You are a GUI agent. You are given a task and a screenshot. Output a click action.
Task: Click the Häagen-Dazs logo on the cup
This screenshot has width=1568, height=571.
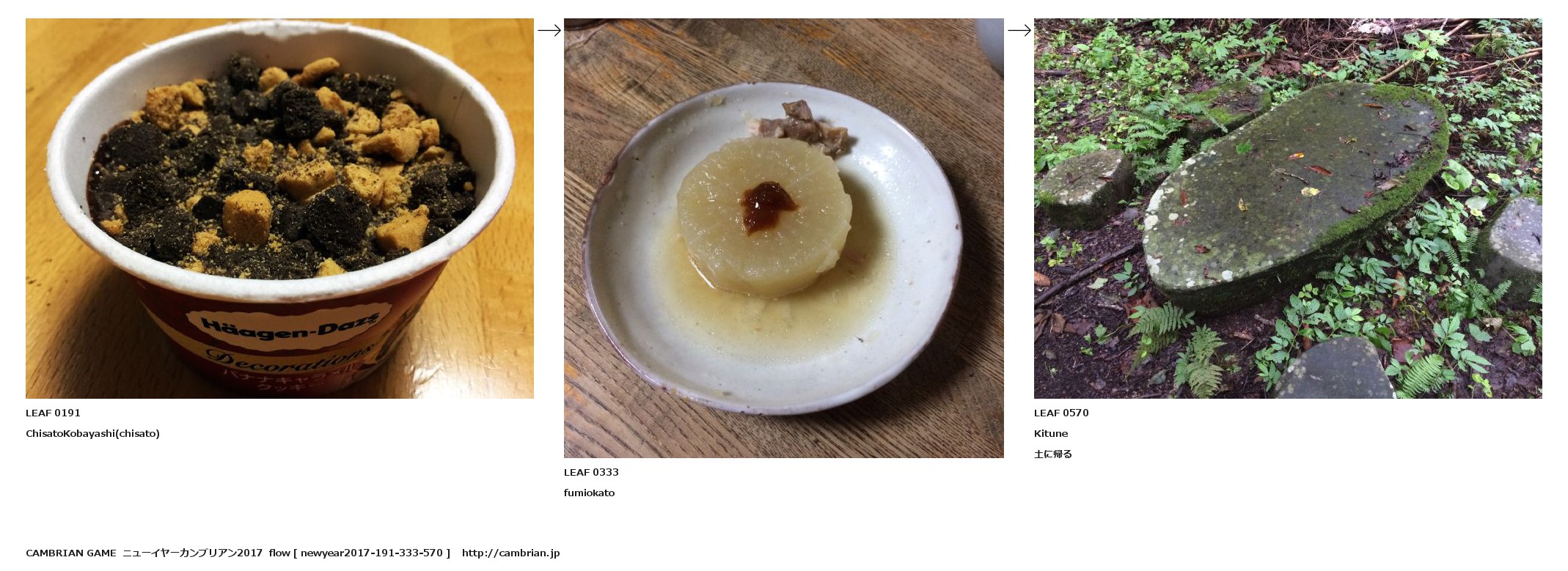(290, 325)
